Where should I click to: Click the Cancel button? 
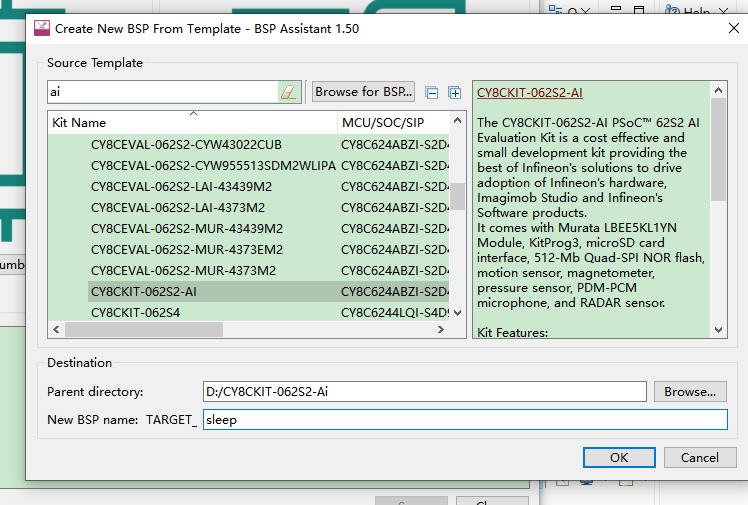click(699, 458)
